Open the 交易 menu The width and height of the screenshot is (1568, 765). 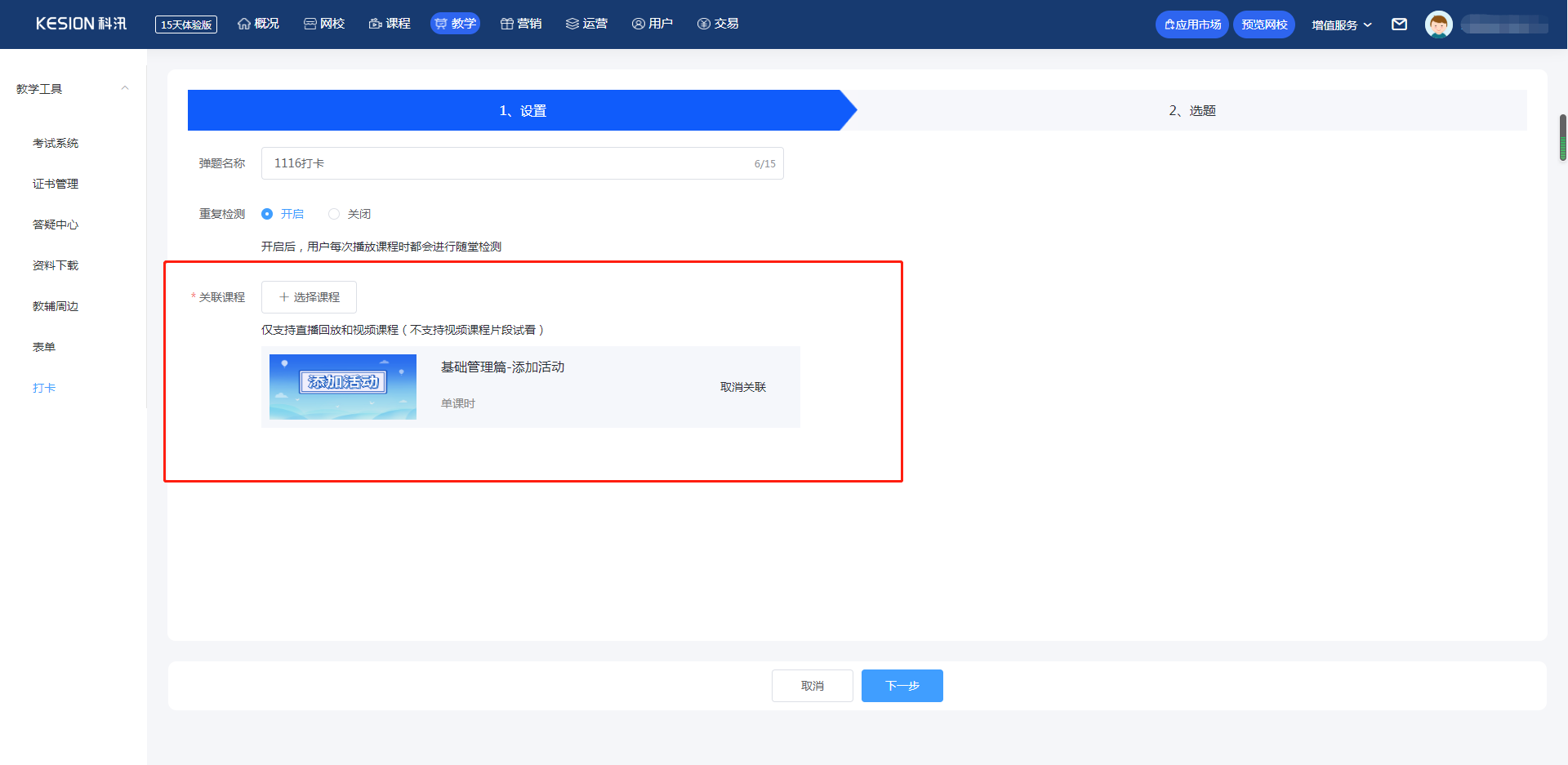point(718,24)
